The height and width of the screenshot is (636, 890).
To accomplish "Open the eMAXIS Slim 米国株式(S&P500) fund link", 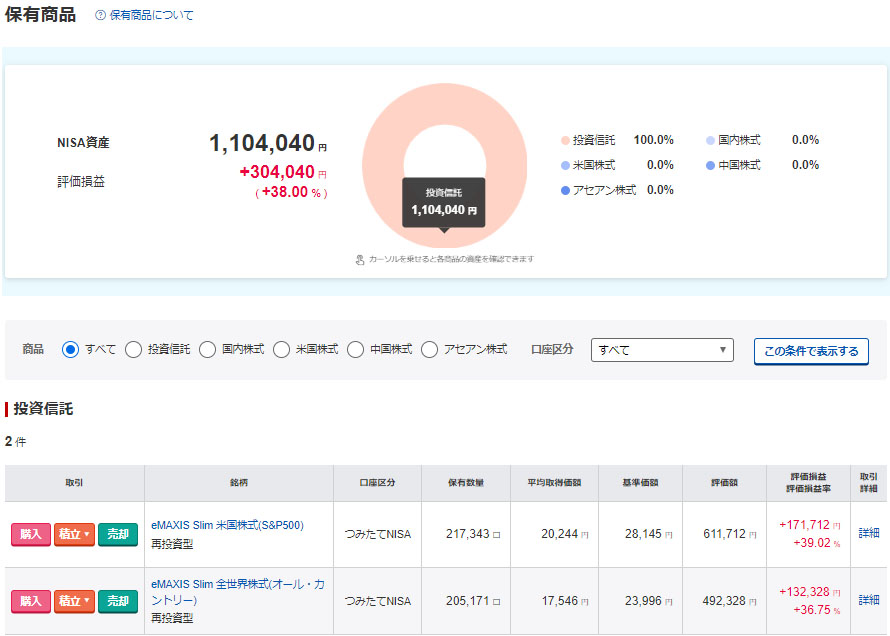I will tap(227, 525).
